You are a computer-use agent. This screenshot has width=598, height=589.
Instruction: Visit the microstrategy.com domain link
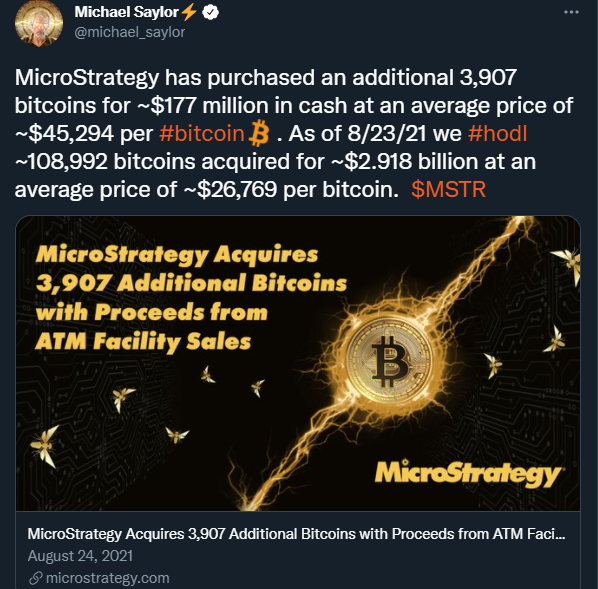pyautogui.click(x=108, y=578)
